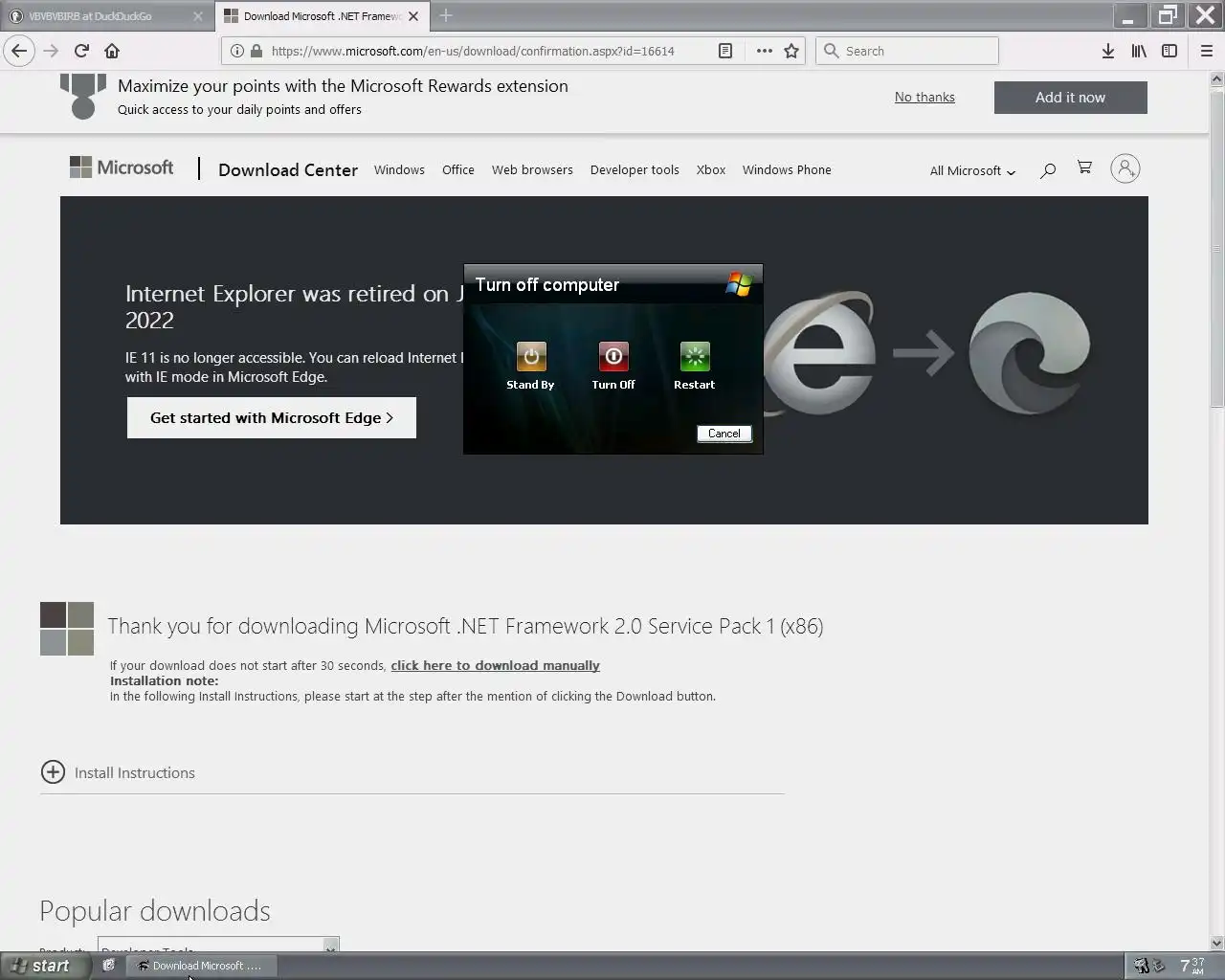1225x980 pixels.
Task: Open the Office menu item
Action: tap(458, 169)
